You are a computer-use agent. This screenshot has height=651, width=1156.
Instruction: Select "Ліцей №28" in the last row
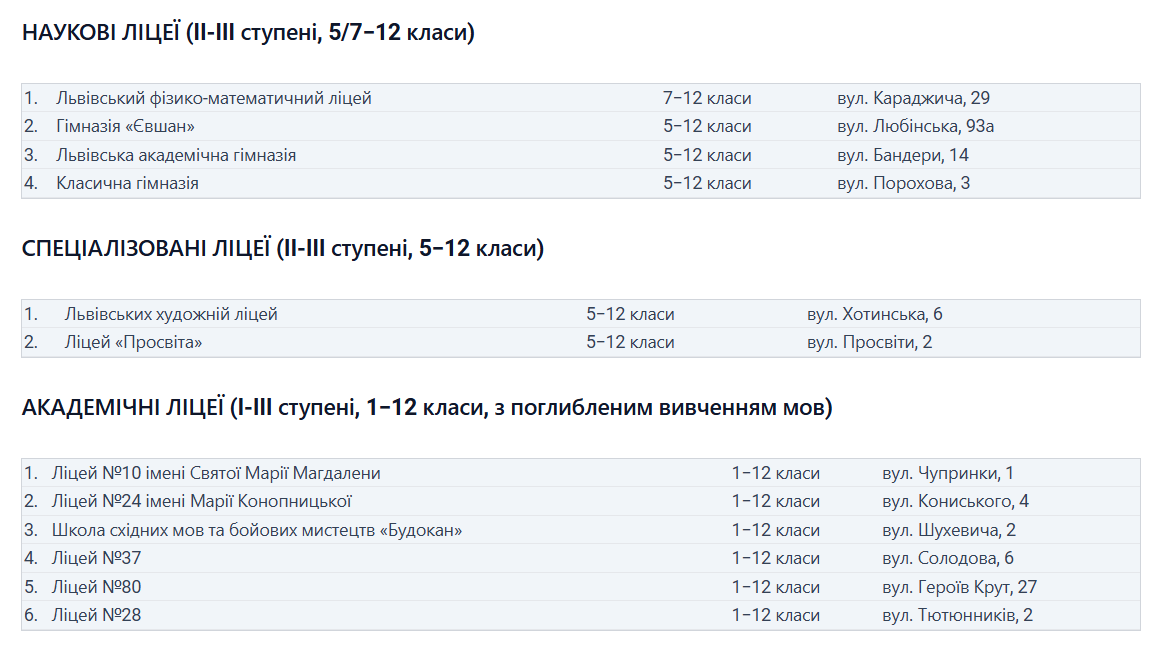click(98, 615)
